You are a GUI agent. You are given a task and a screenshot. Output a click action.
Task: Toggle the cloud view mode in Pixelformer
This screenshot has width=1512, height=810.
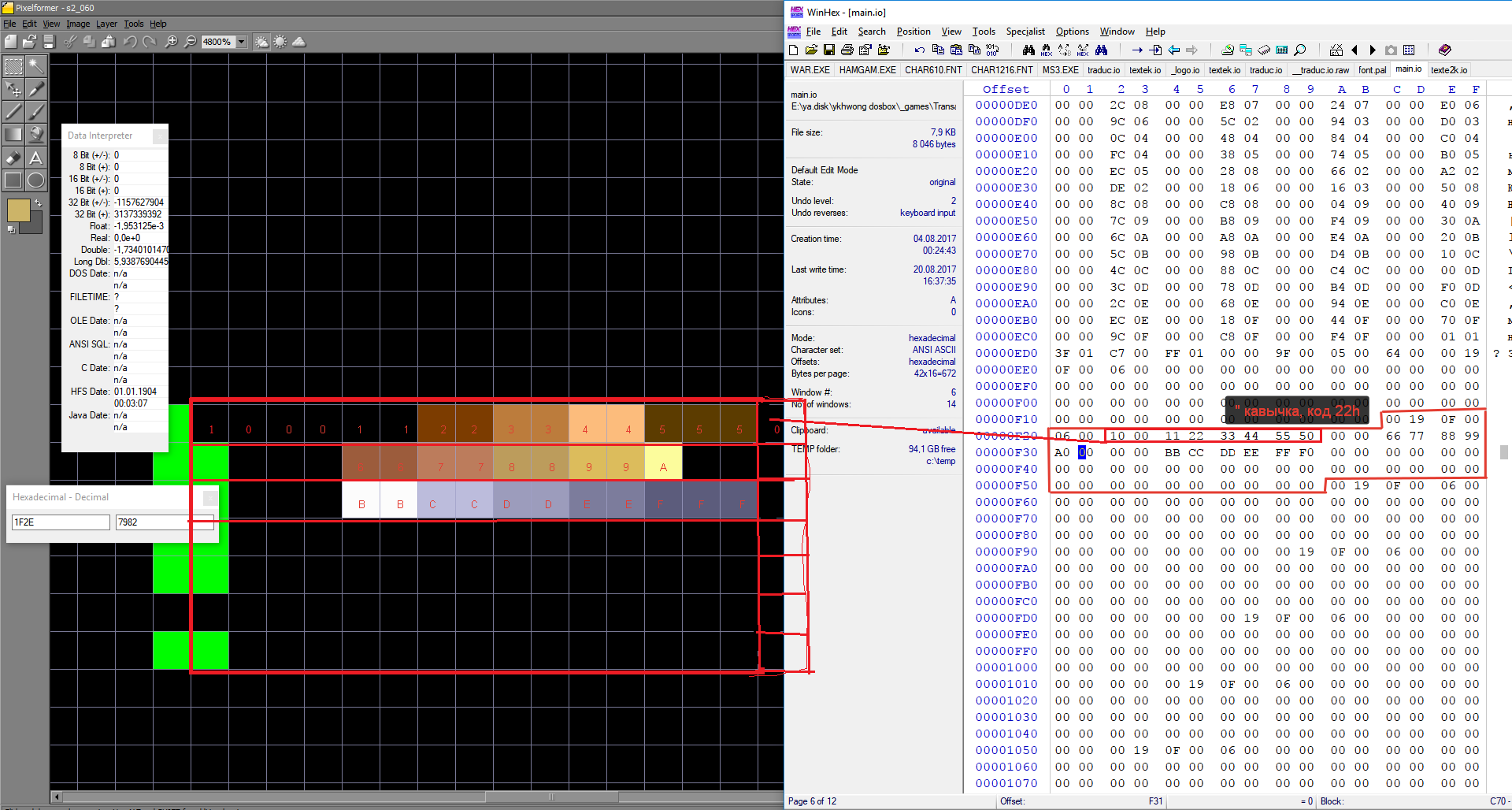point(299,42)
